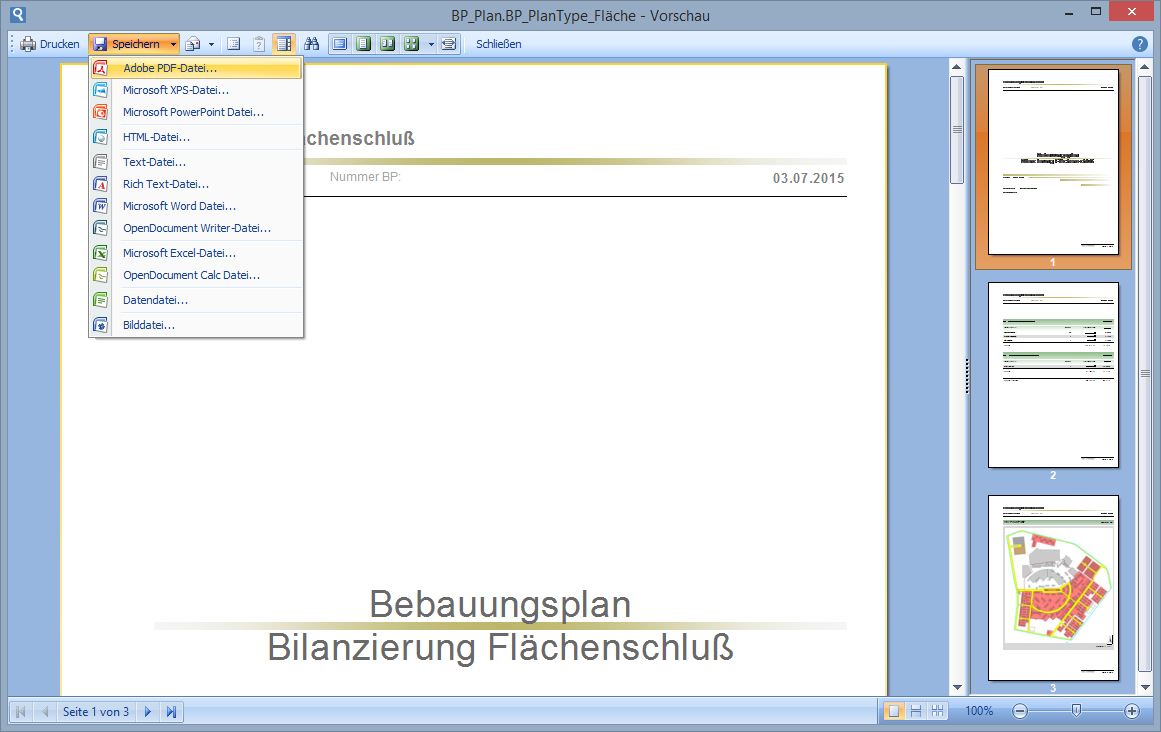Select the binoculars Search icon
Image resolution: width=1161 pixels, height=732 pixels.
[312, 43]
